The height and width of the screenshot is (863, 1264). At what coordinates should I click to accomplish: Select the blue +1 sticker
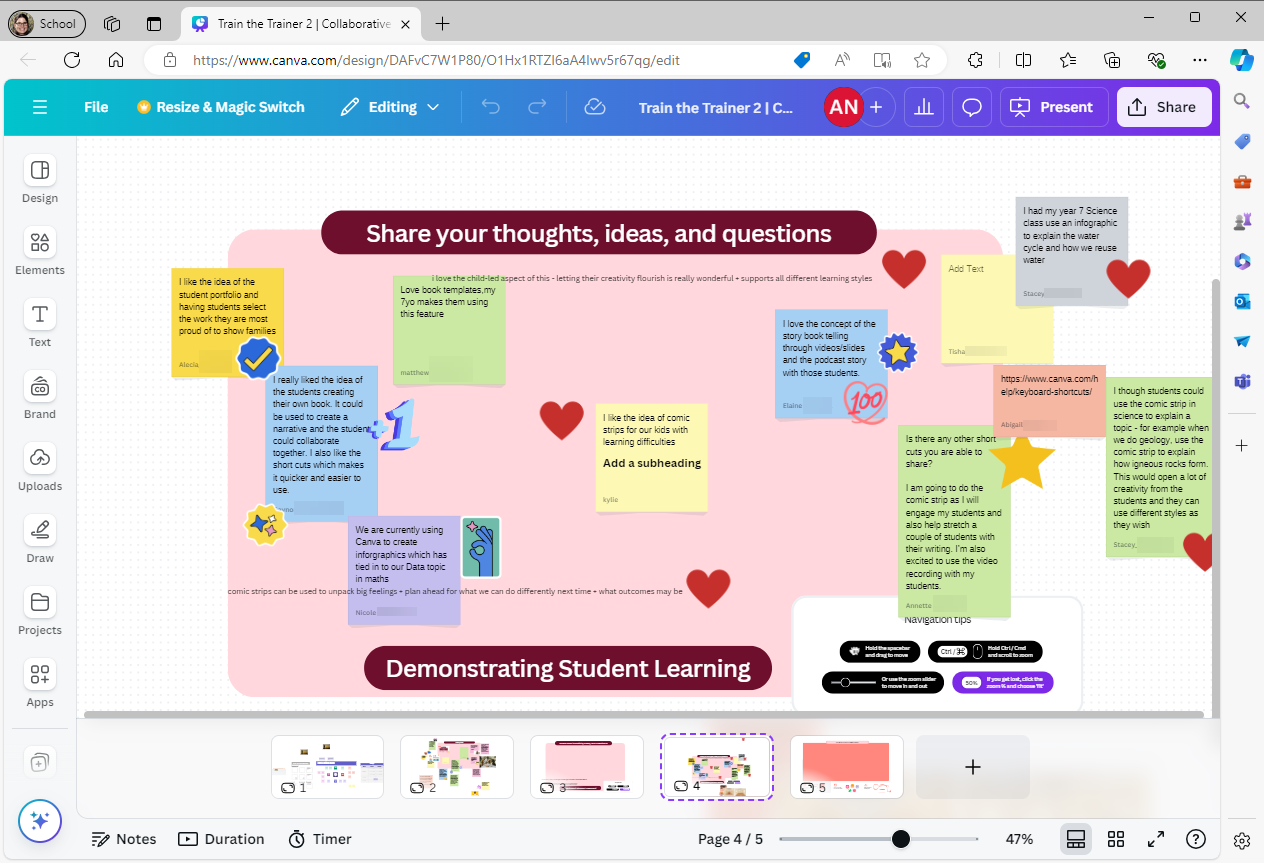tap(394, 427)
